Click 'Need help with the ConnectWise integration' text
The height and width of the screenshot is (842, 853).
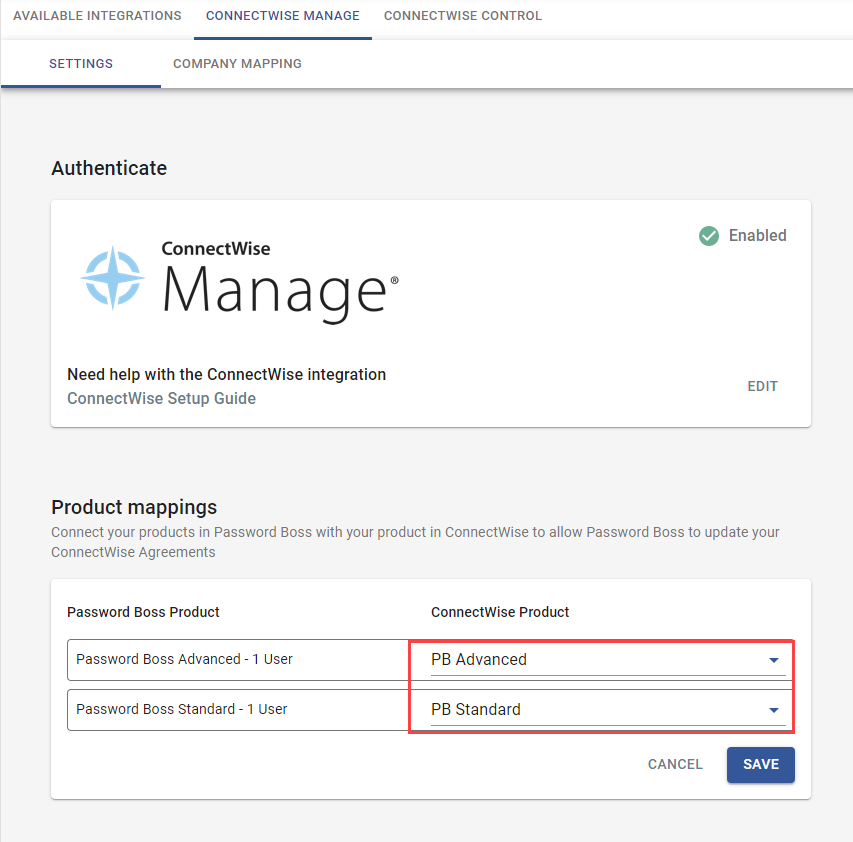pos(226,374)
